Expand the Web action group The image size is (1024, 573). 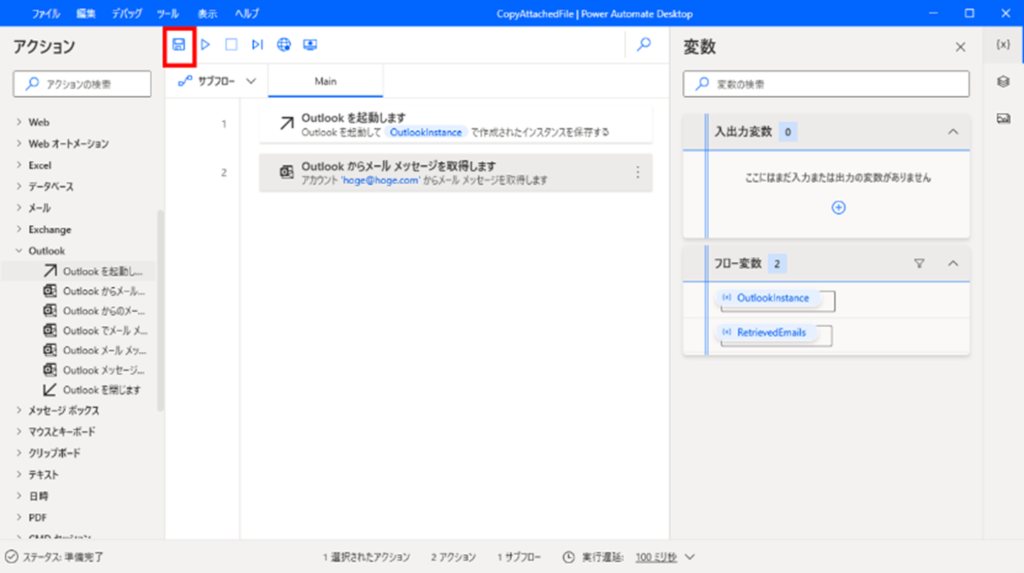pyautogui.click(x=19, y=122)
